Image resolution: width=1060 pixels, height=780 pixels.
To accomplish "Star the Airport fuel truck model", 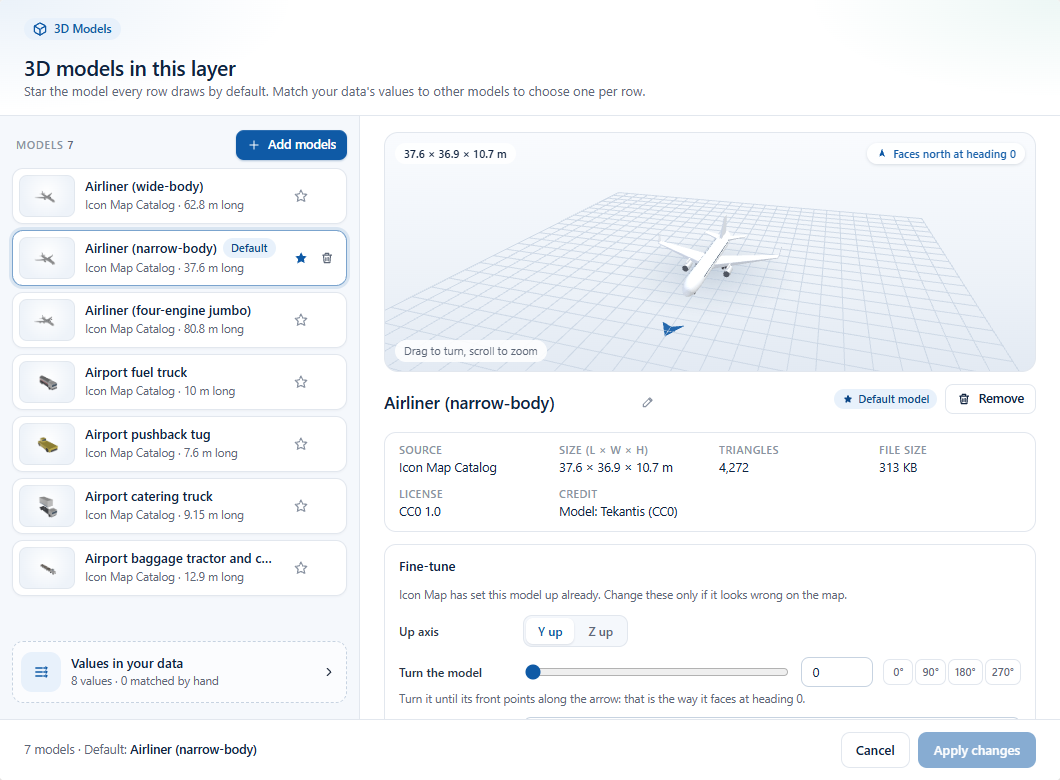I will (301, 382).
